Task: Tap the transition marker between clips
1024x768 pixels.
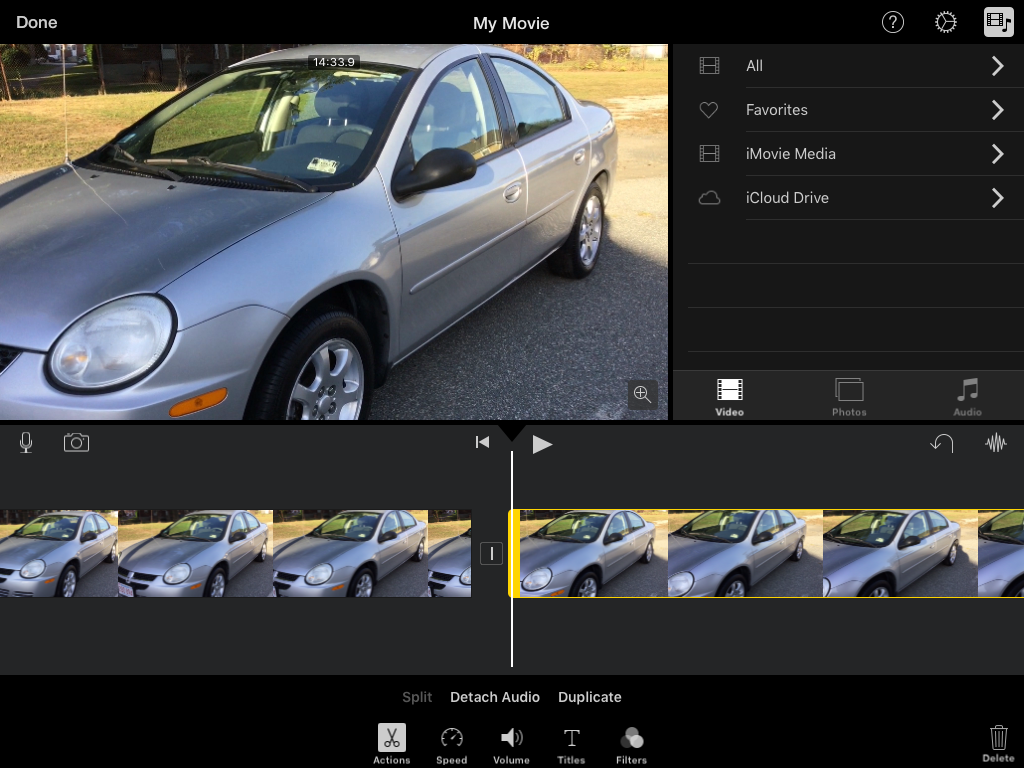Action: click(491, 553)
